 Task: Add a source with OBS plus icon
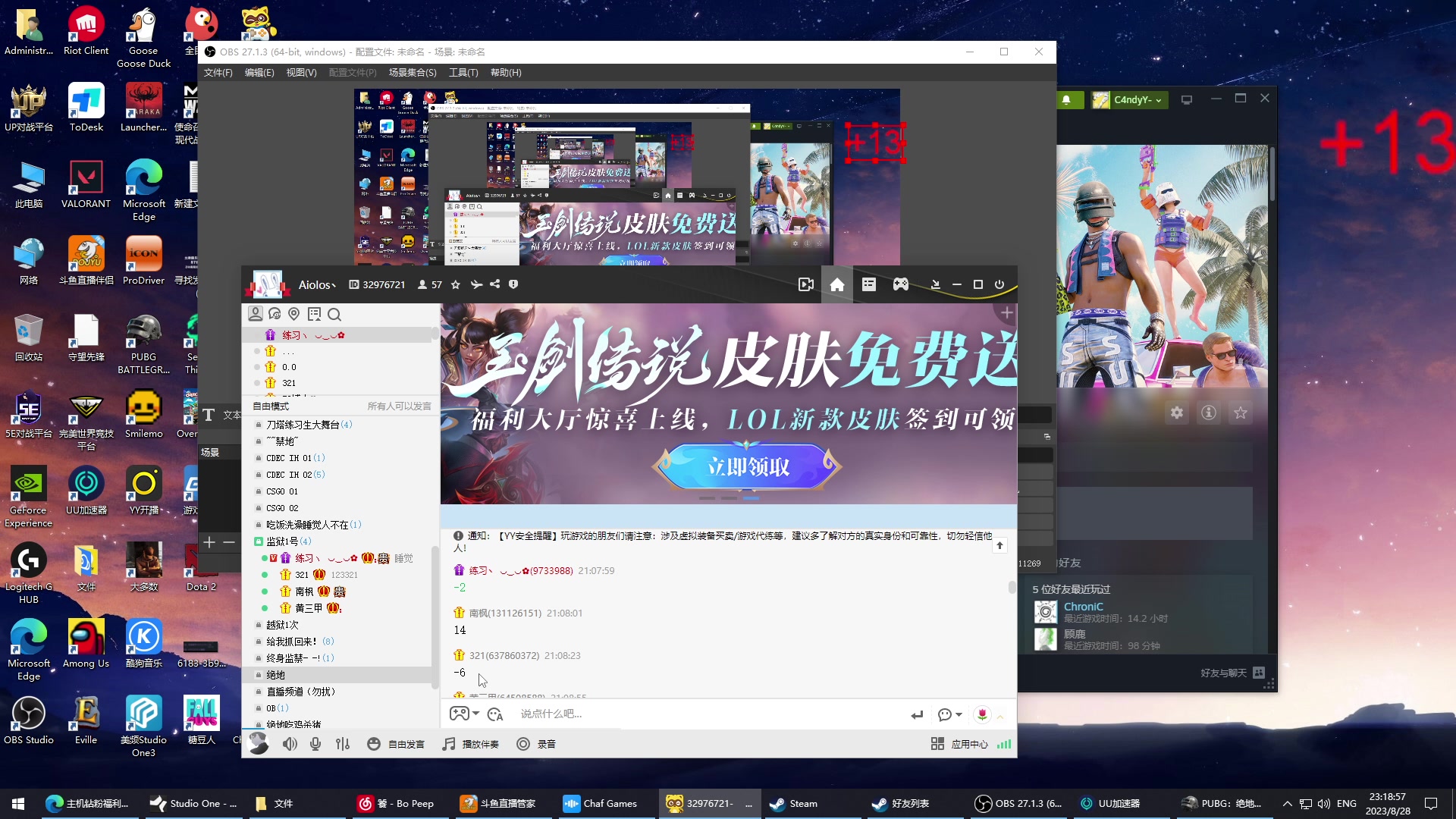pos(209,542)
